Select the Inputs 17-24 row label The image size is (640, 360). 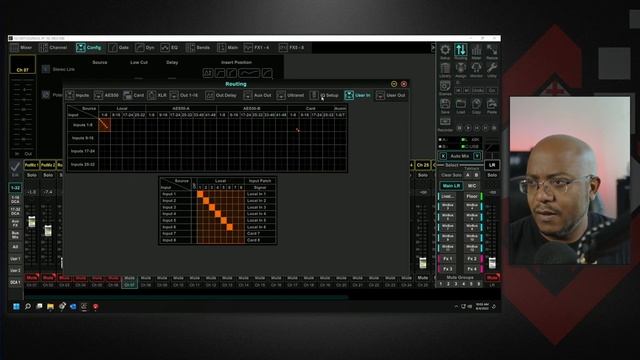pos(83,151)
